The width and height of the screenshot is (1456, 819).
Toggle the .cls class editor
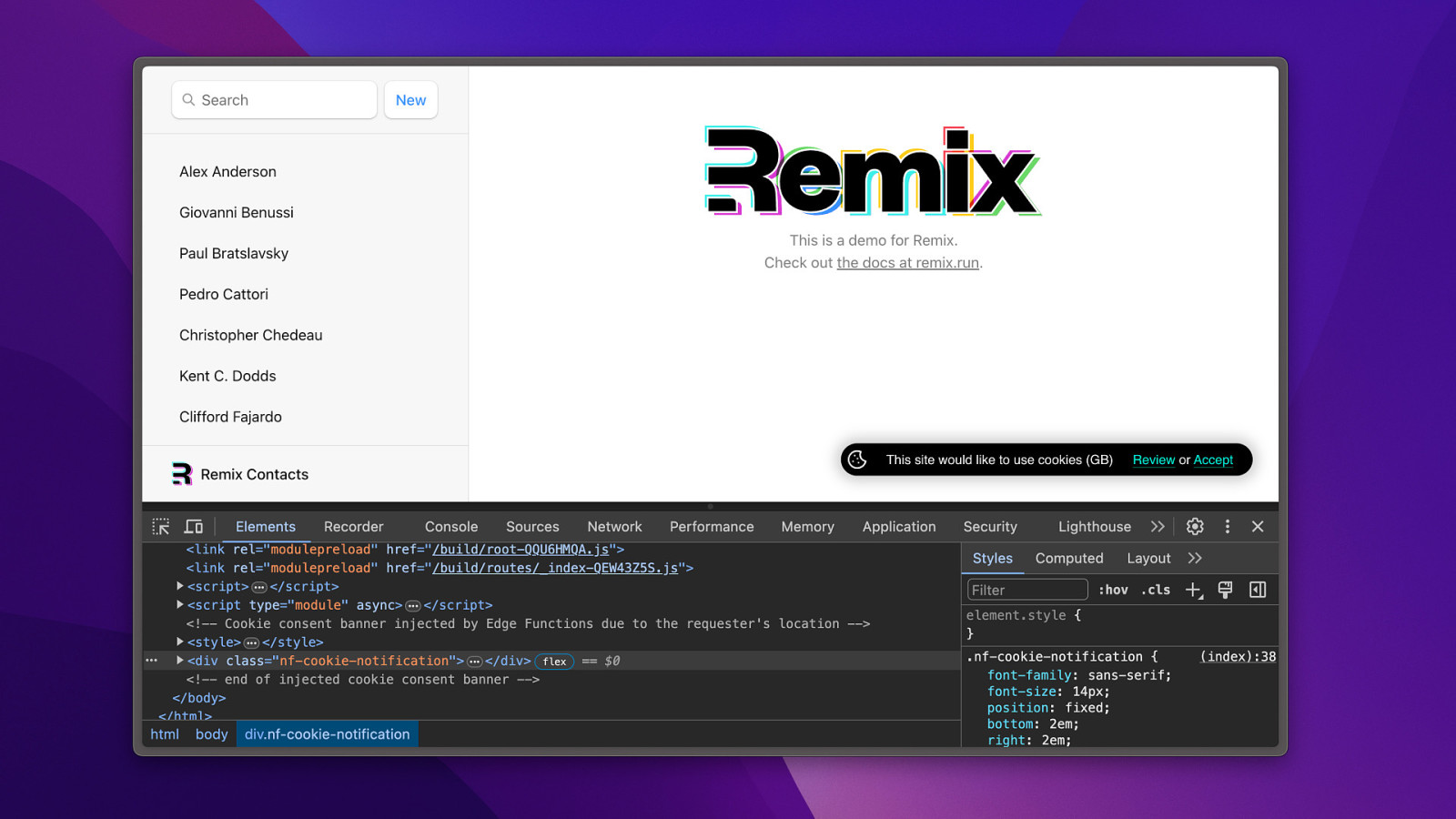[1156, 590]
